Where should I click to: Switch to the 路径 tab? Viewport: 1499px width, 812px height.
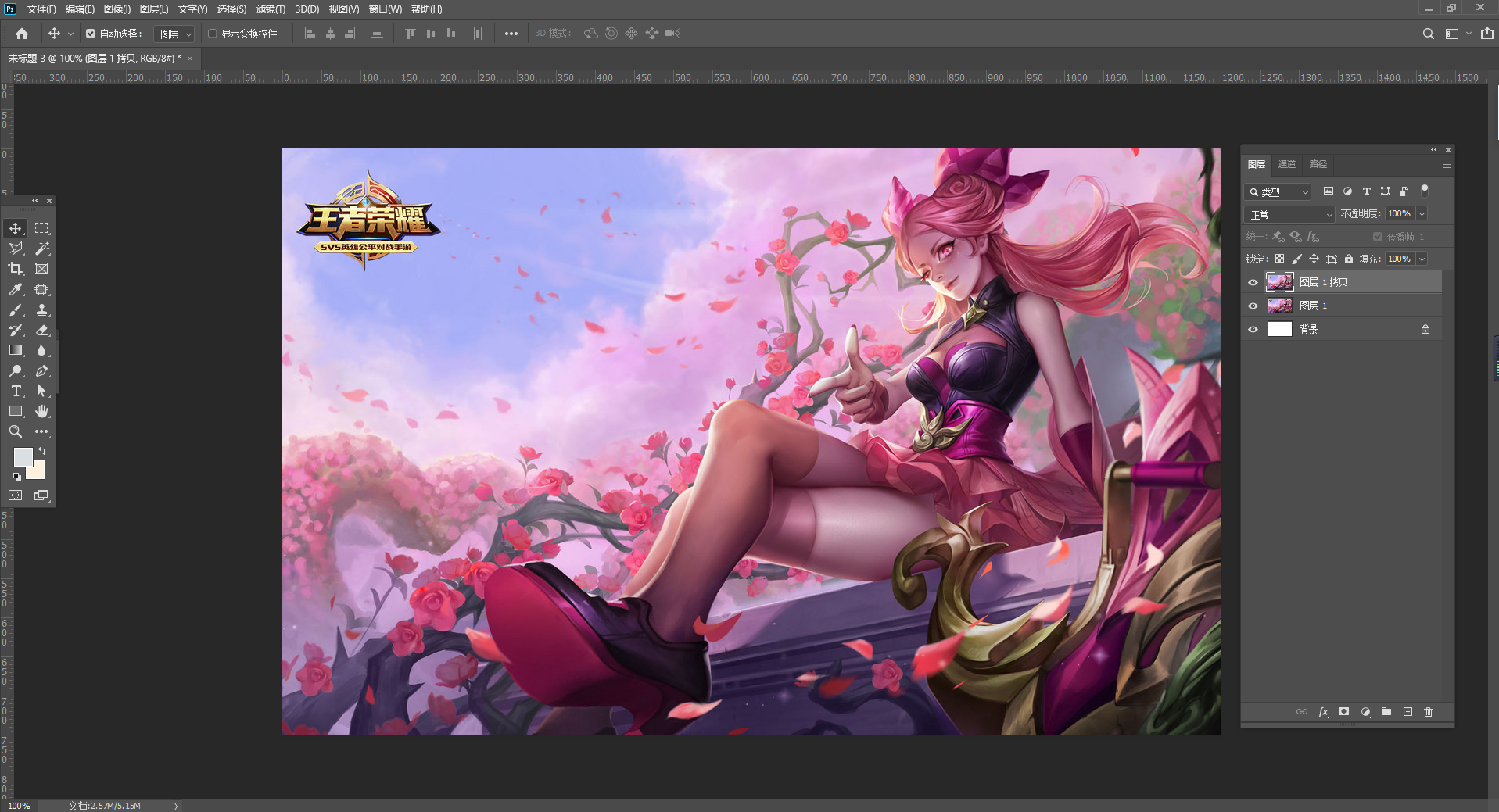[x=1318, y=164]
